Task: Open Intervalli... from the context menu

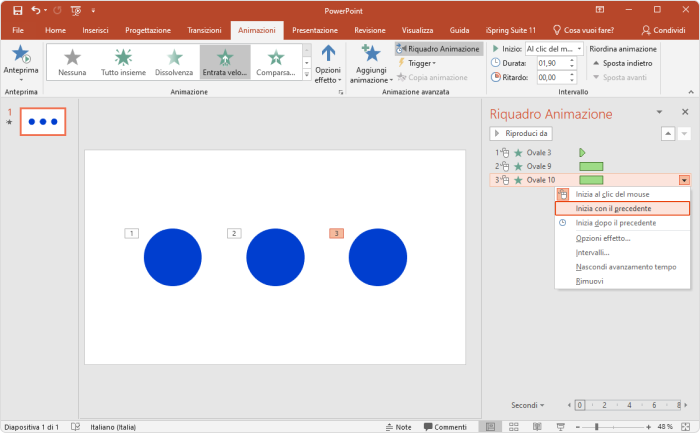Action: [x=622, y=253]
